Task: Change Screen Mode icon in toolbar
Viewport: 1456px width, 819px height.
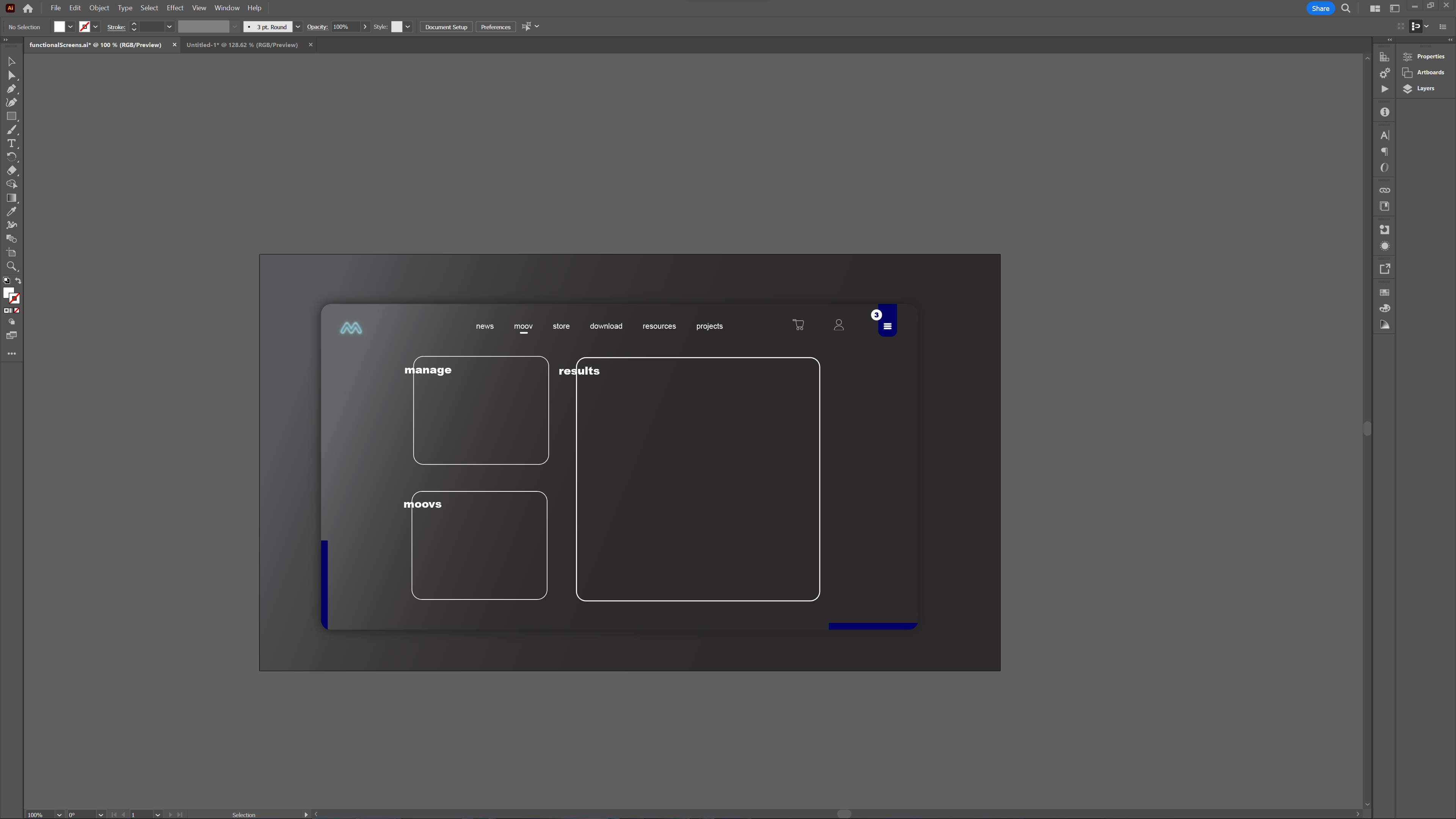Action: [11, 336]
